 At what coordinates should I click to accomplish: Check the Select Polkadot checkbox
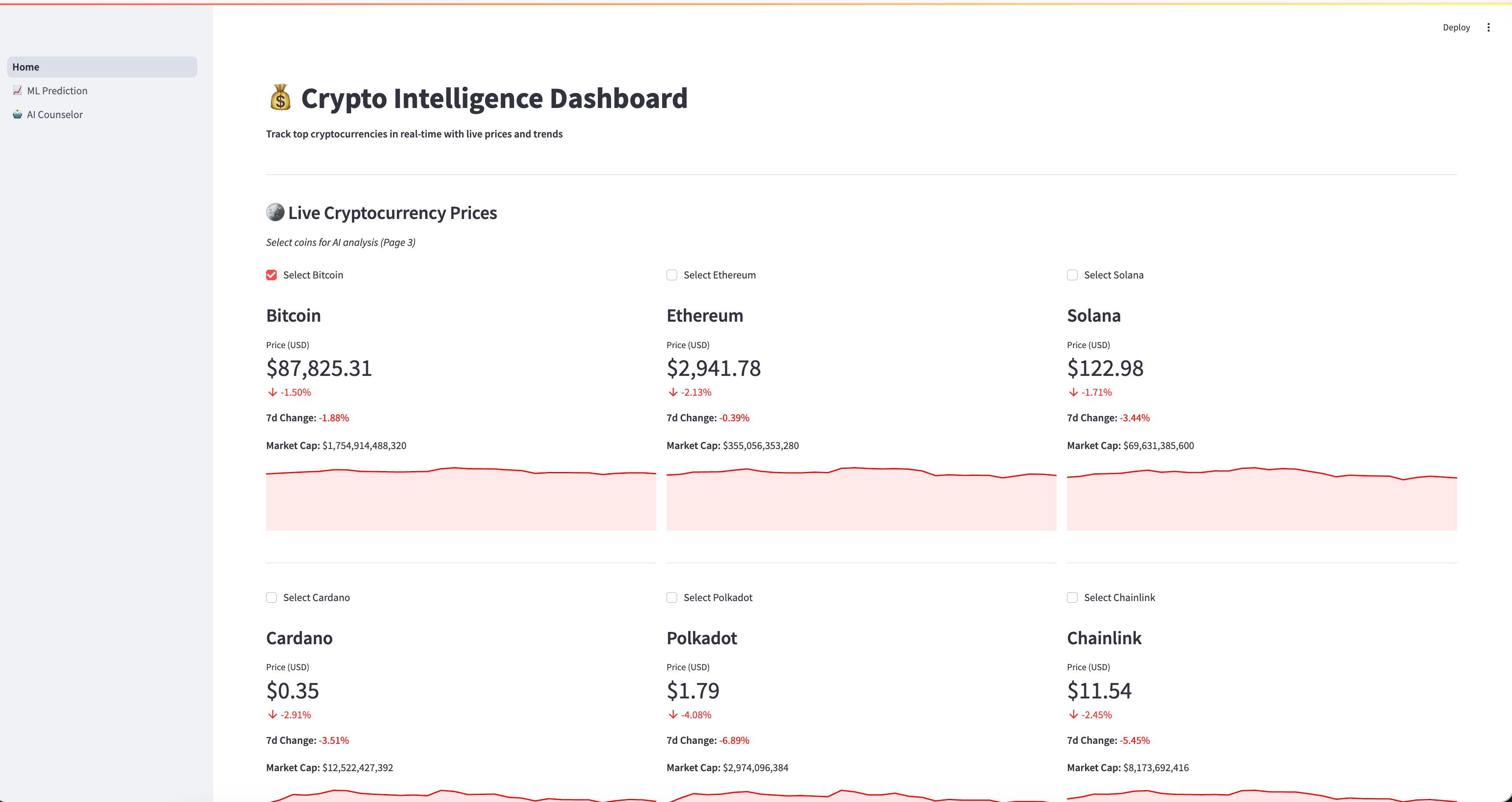(x=671, y=598)
